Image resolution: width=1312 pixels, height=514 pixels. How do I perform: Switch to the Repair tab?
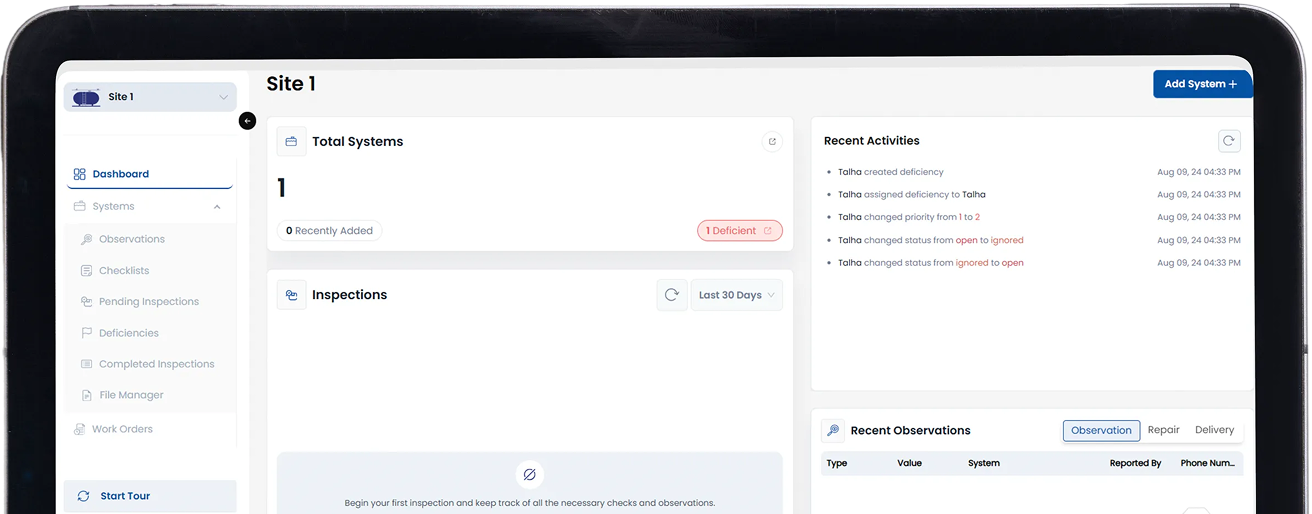pyautogui.click(x=1163, y=430)
